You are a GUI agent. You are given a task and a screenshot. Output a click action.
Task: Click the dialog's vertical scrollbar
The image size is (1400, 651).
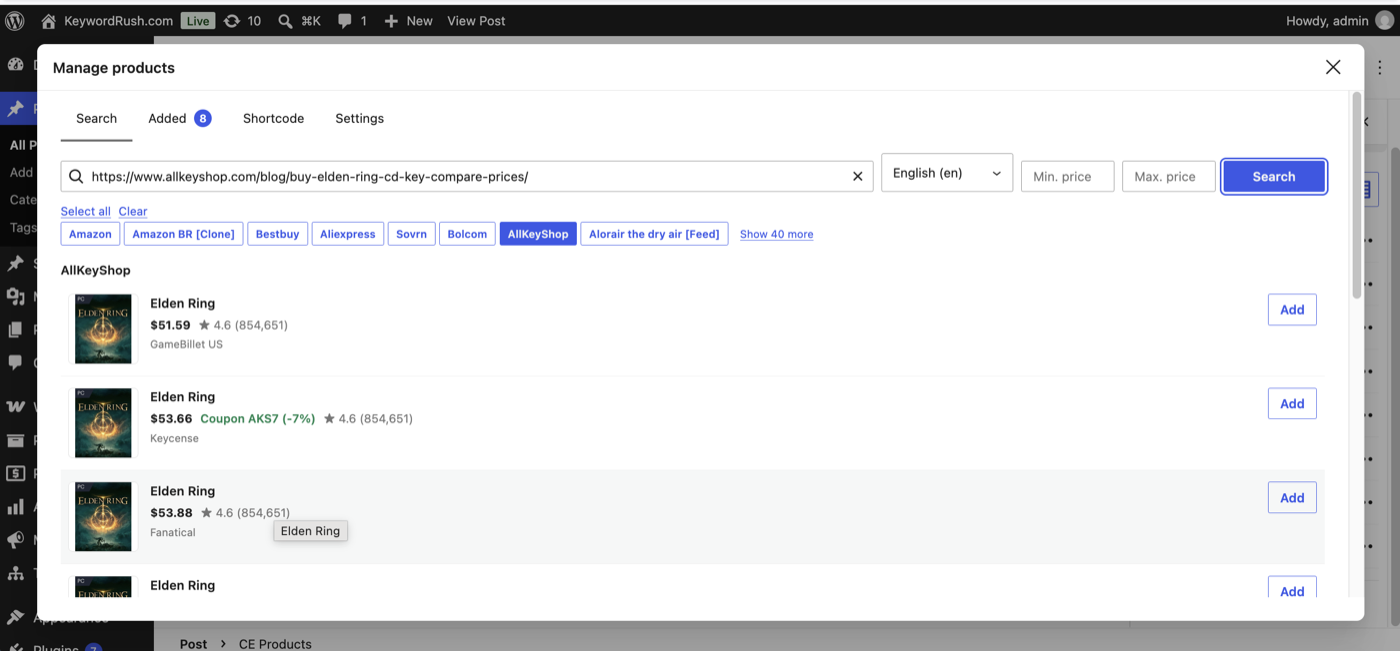coord(1357,195)
